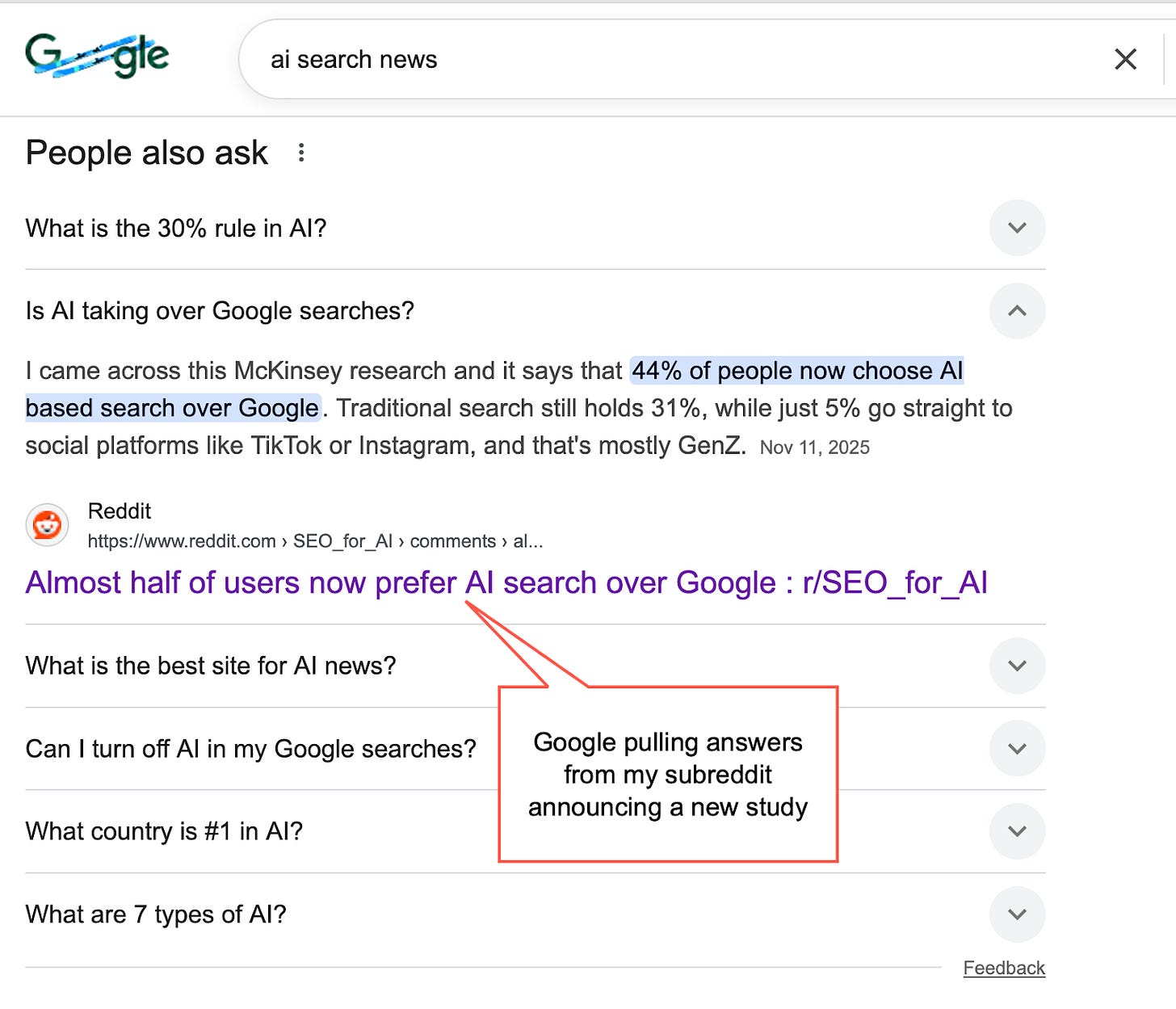Open the Google doodle logo
The width and height of the screenshot is (1176, 1009).
(97, 56)
